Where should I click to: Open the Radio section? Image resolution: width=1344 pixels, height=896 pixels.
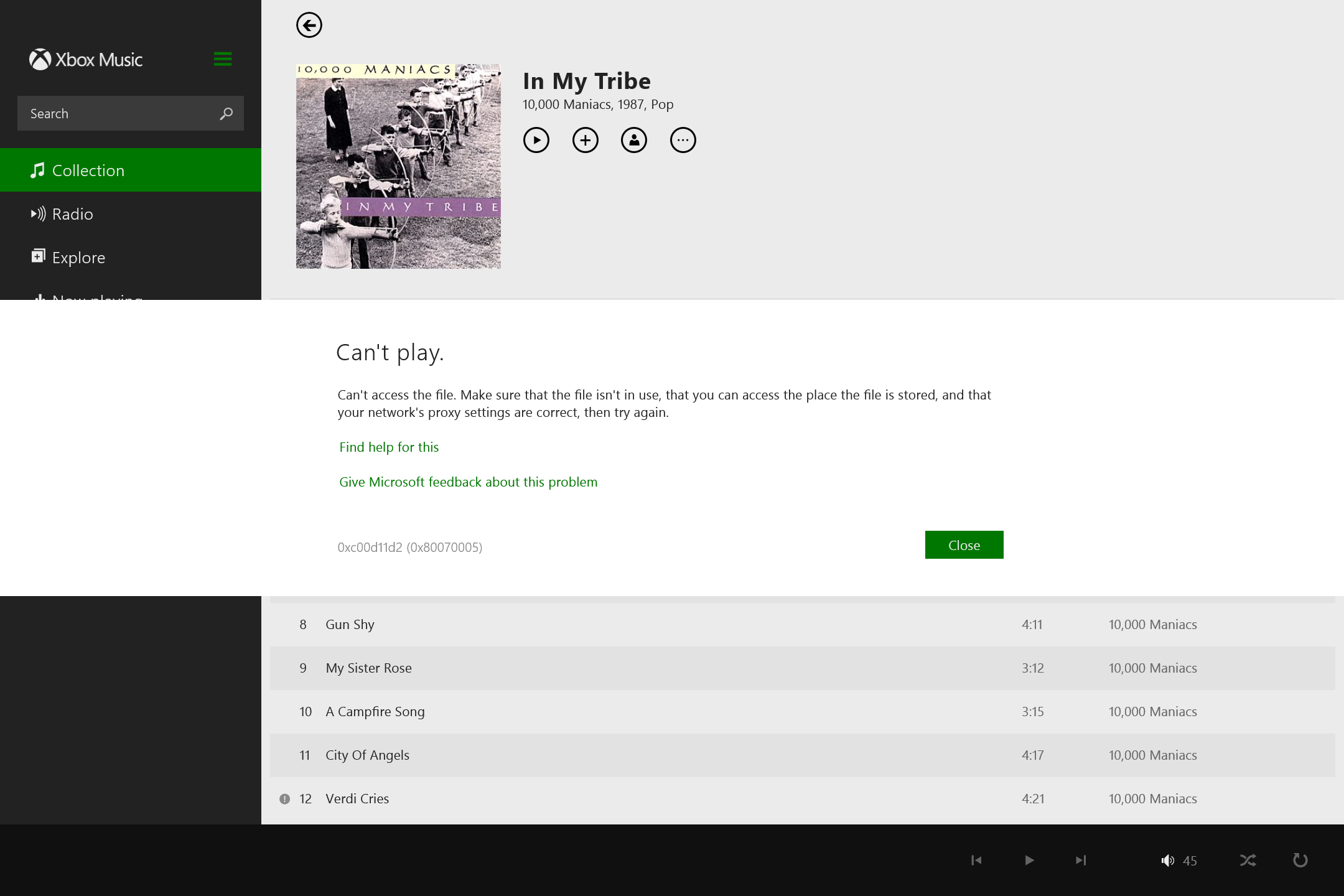pos(73,214)
